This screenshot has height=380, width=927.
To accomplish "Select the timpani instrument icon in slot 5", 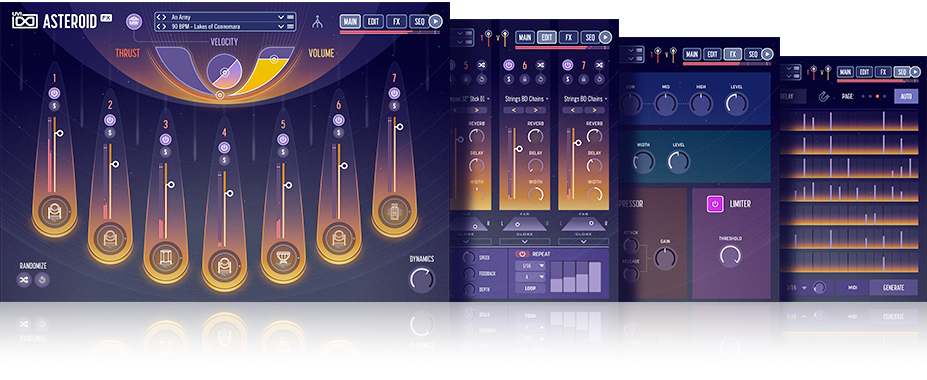I will coord(284,258).
